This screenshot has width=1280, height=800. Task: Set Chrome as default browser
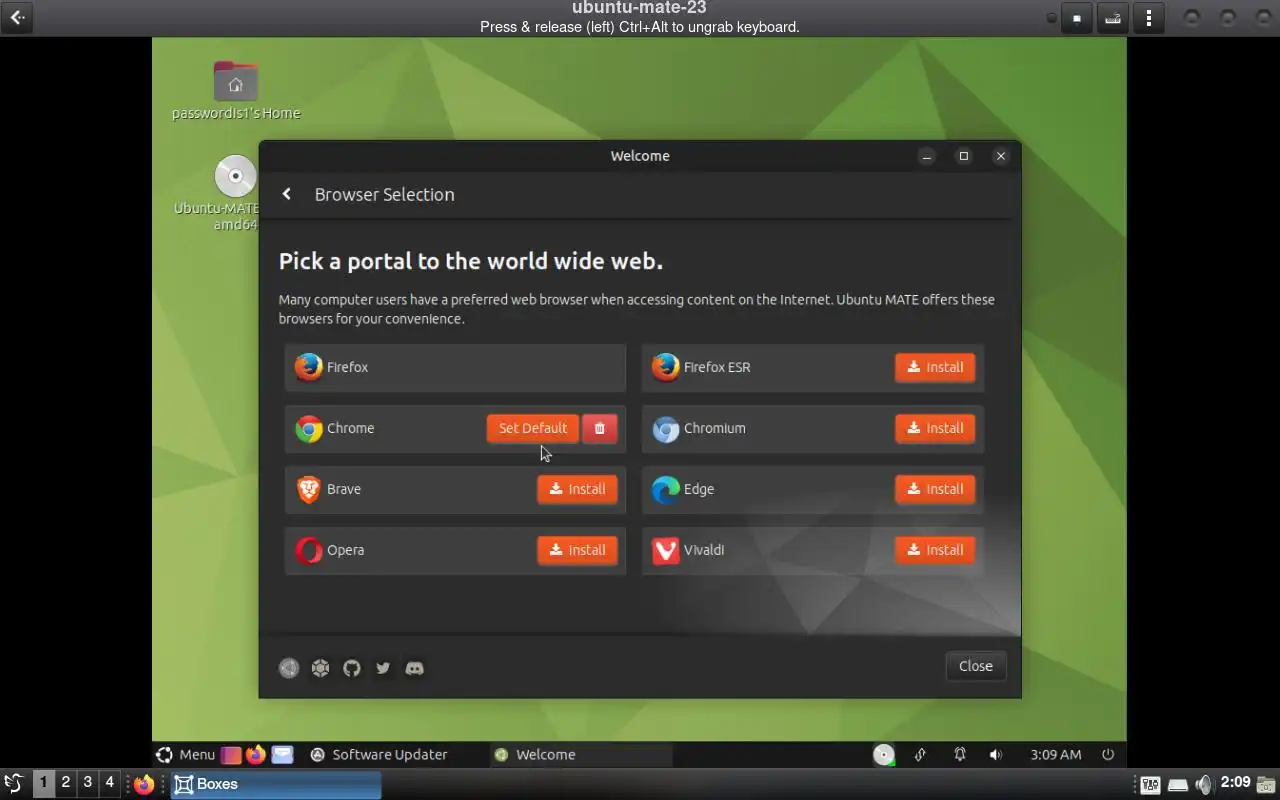point(533,428)
